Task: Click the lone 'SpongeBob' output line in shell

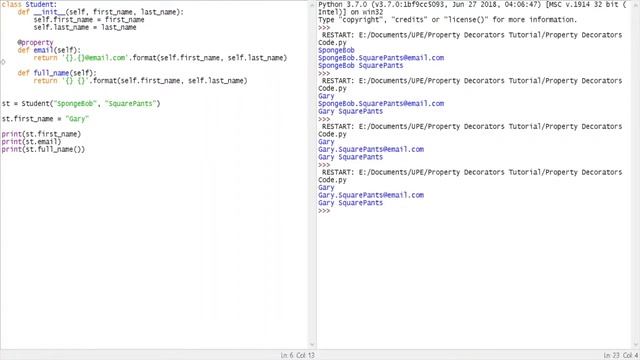Action: [336, 50]
